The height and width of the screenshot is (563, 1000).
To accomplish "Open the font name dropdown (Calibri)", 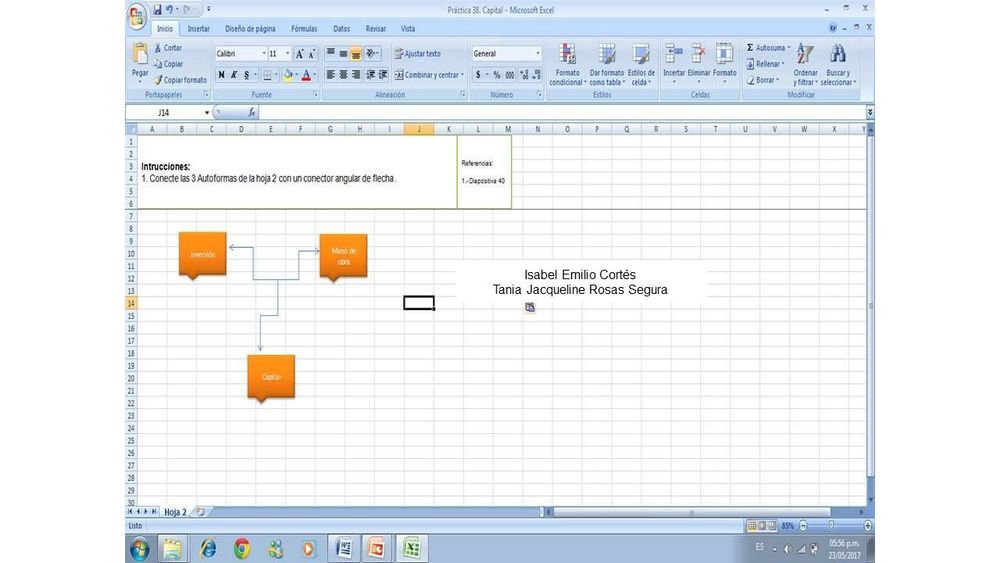I will pos(264,54).
